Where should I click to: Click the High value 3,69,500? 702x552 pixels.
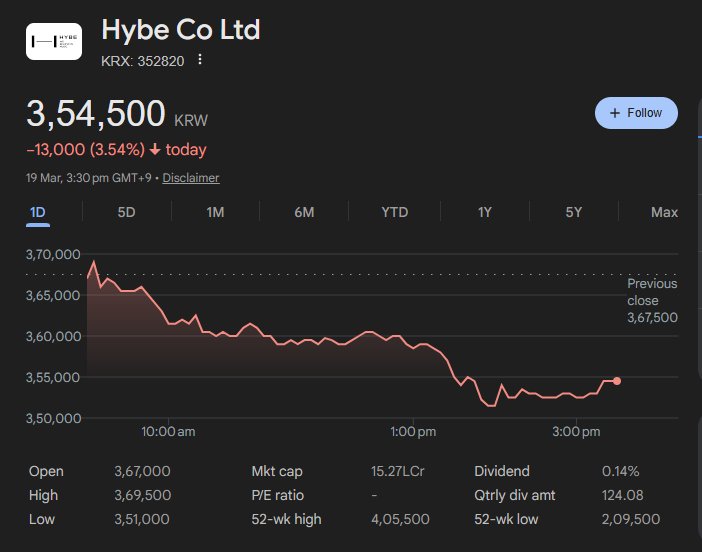pyautogui.click(x=142, y=495)
